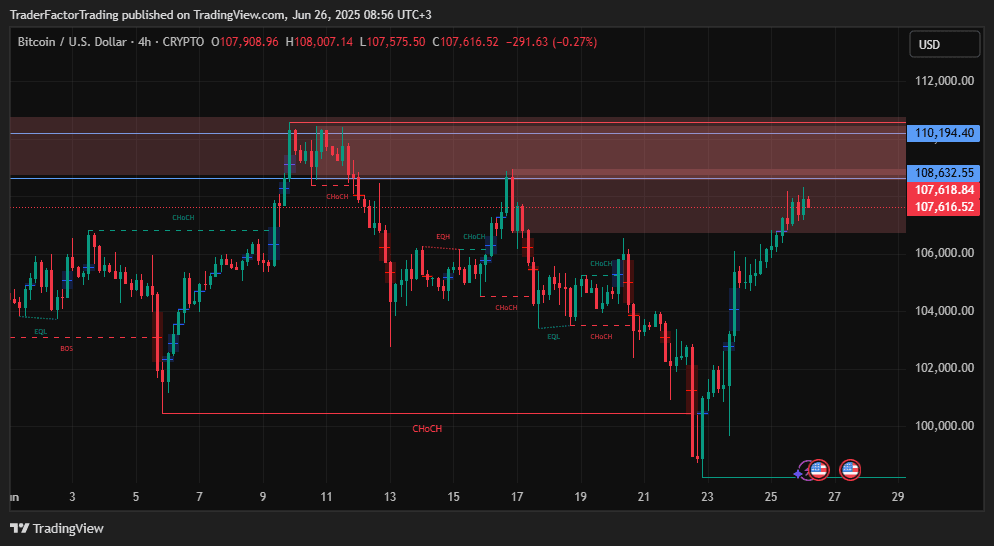Click the large red CHoCH label below the long red line

coord(427,429)
